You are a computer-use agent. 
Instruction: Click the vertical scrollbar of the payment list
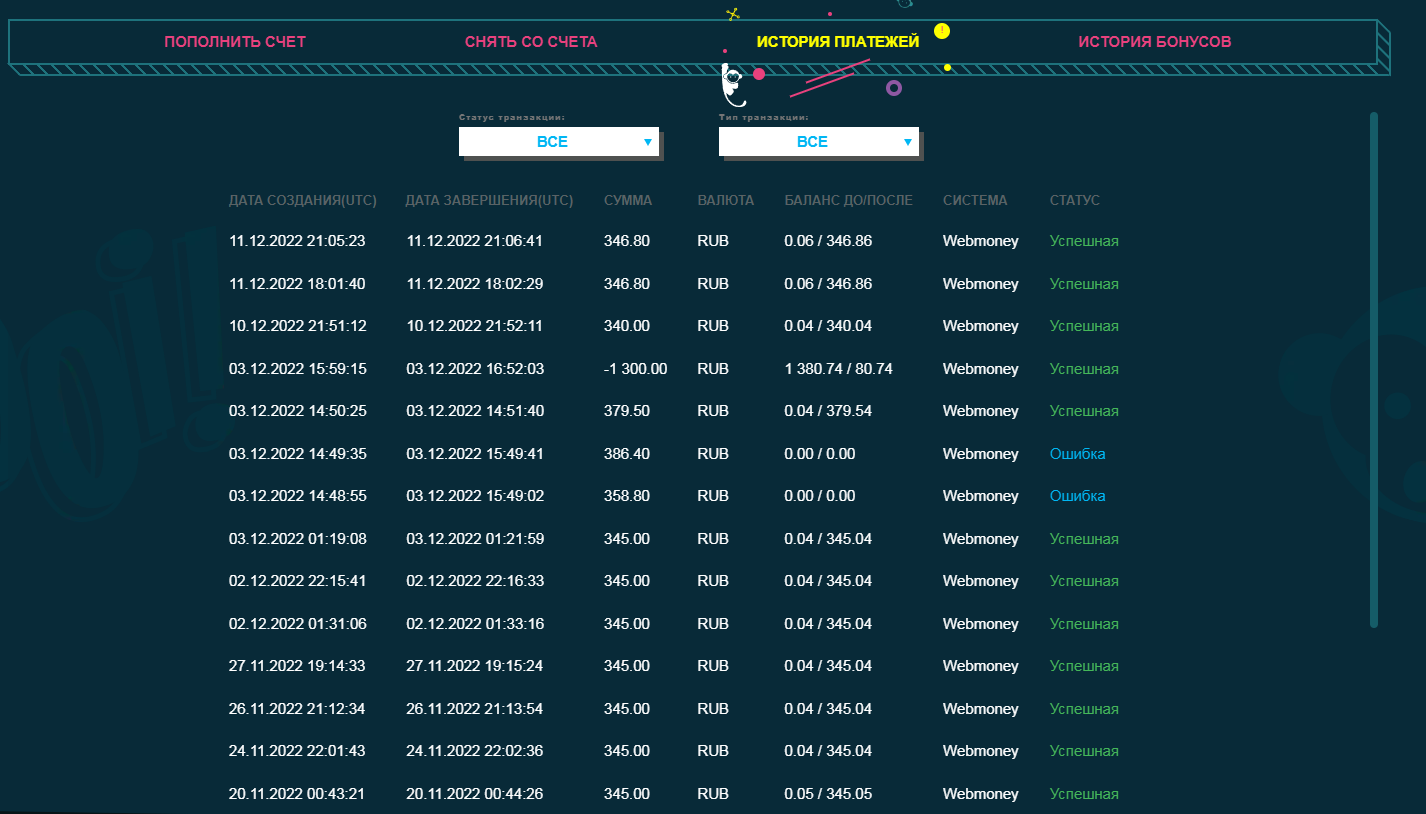coord(1373,370)
